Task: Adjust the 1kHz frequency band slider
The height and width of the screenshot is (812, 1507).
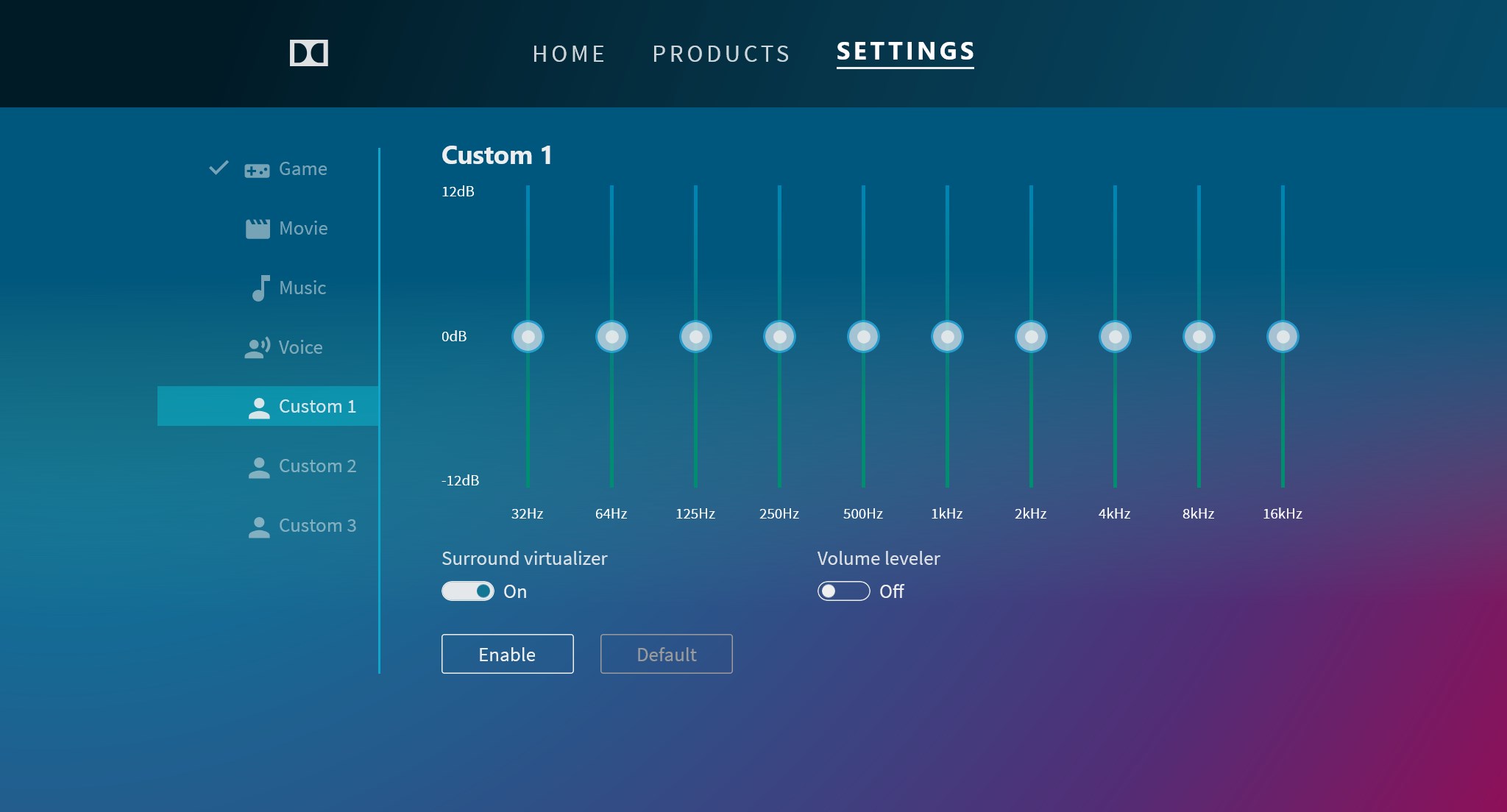Action: click(945, 335)
